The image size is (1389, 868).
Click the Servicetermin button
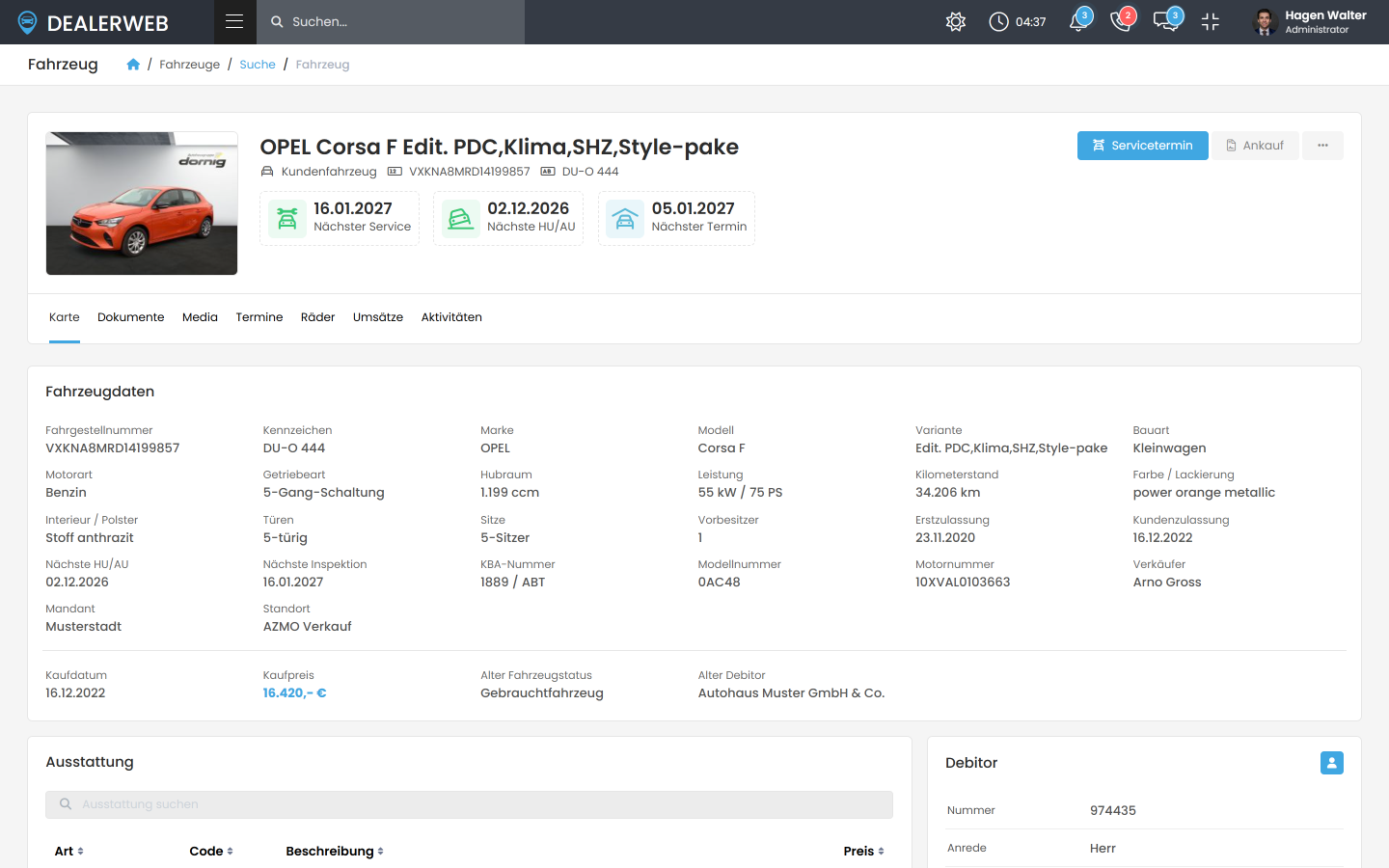coord(1142,146)
